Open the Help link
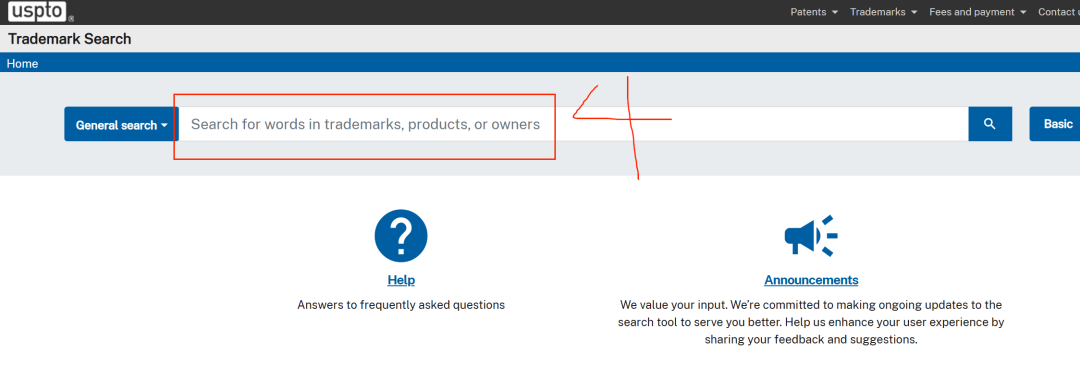Image resolution: width=1080 pixels, height=366 pixels. pos(402,280)
